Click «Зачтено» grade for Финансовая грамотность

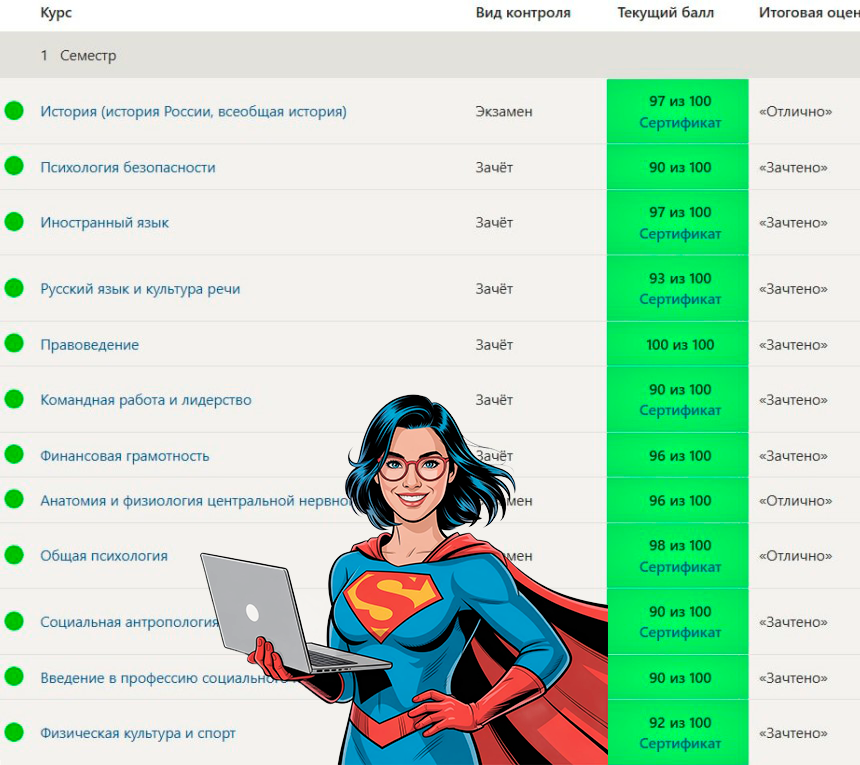point(793,456)
